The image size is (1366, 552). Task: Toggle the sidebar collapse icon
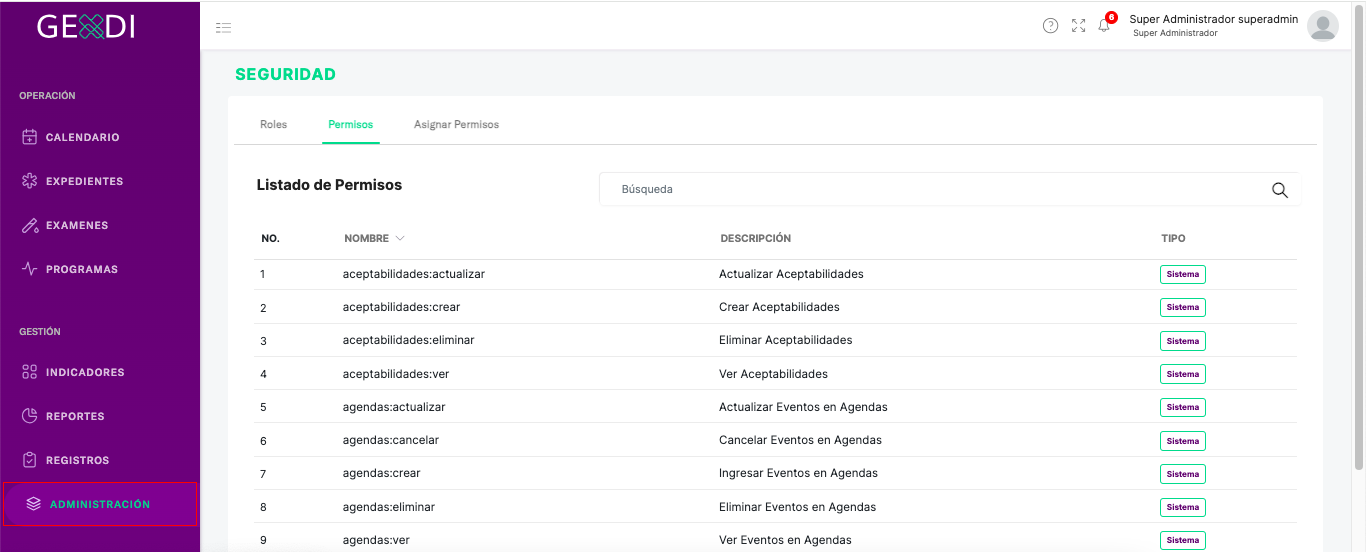click(223, 27)
